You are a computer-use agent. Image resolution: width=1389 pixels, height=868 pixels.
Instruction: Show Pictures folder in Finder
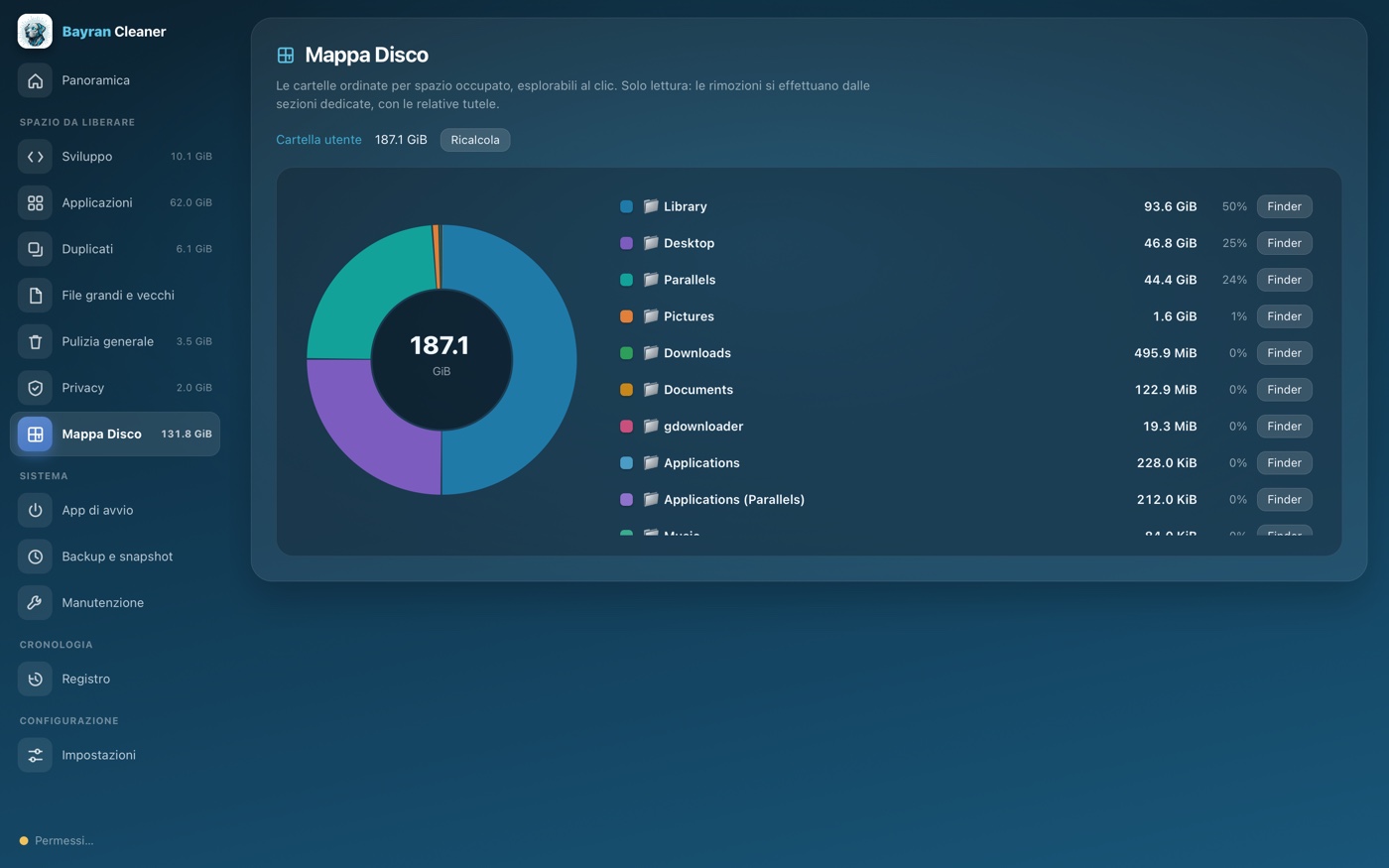(1284, 316)
